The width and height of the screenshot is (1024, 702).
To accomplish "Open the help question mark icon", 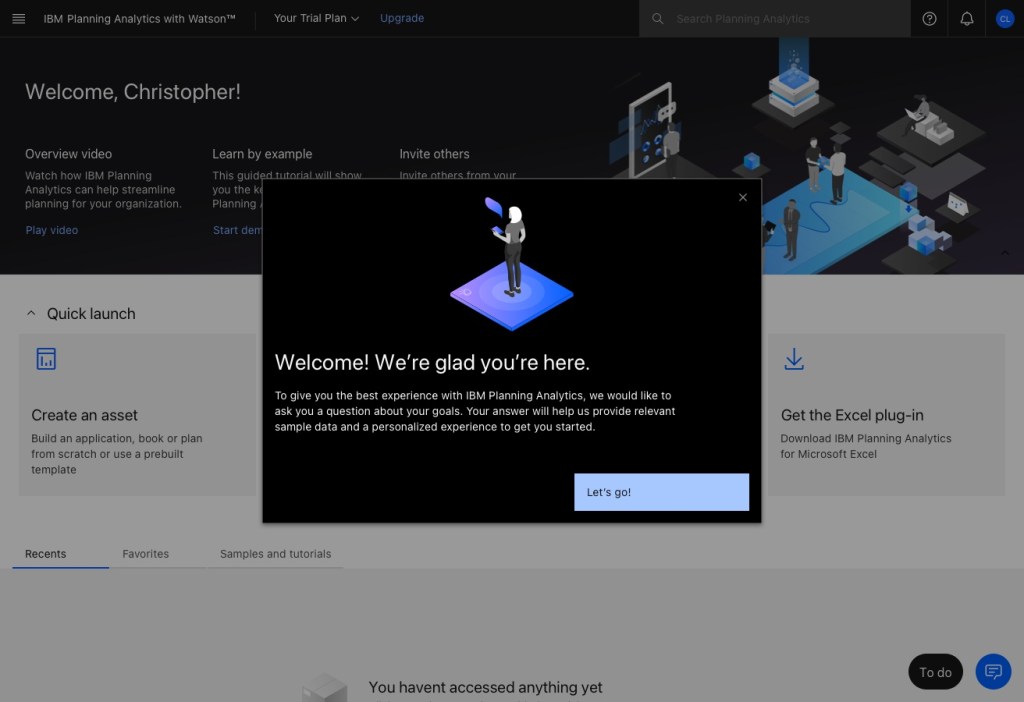I will tap(929, 18).
